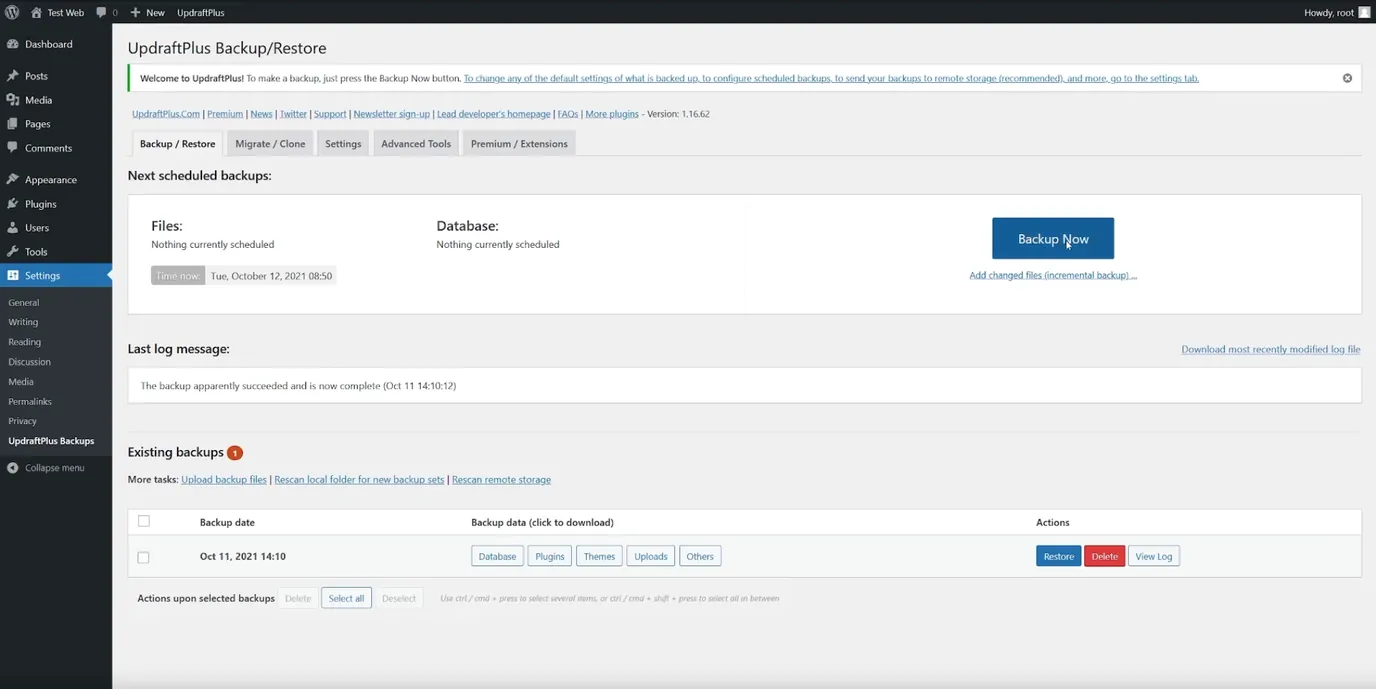Click the Dashboard sidebar icon
This screenshot has height=689, width=1376.
[12, 44]
